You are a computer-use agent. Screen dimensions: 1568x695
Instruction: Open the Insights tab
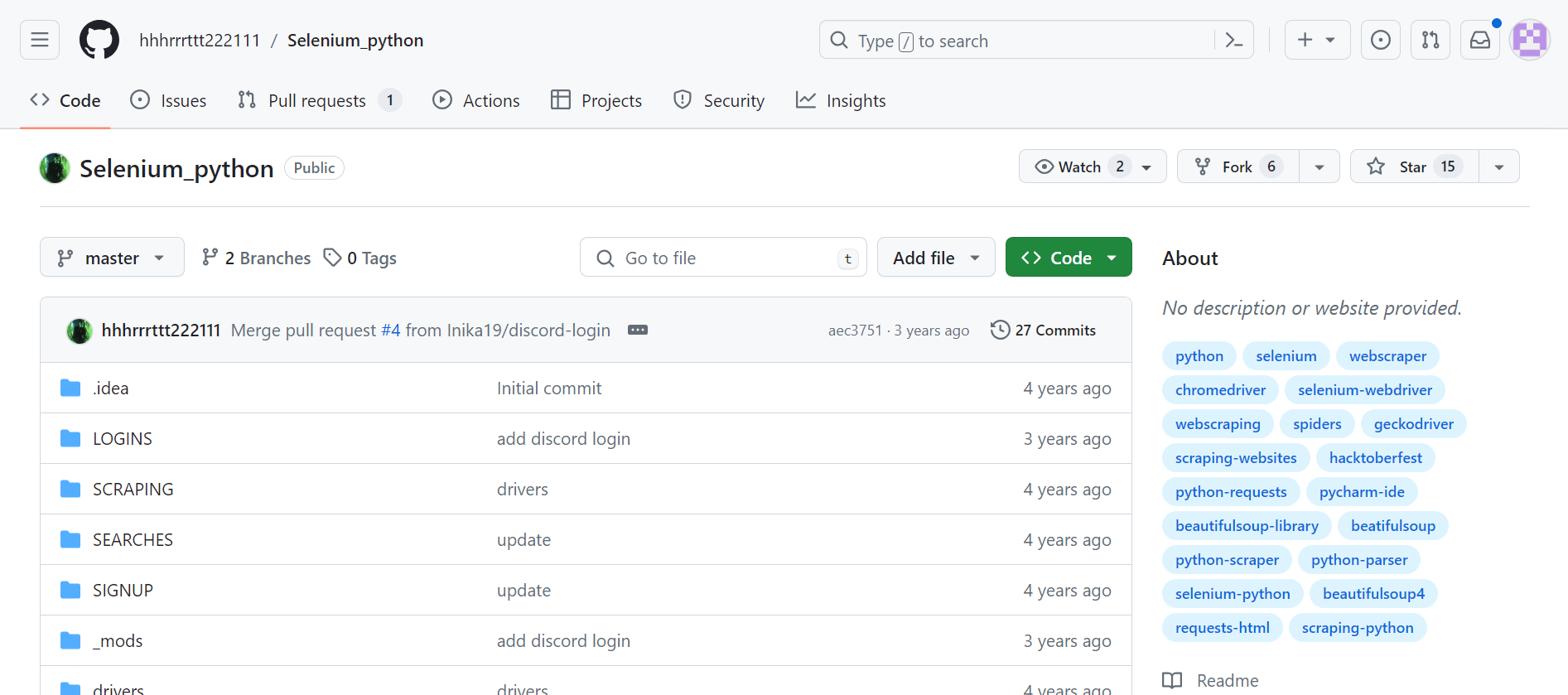click(841, 100)
